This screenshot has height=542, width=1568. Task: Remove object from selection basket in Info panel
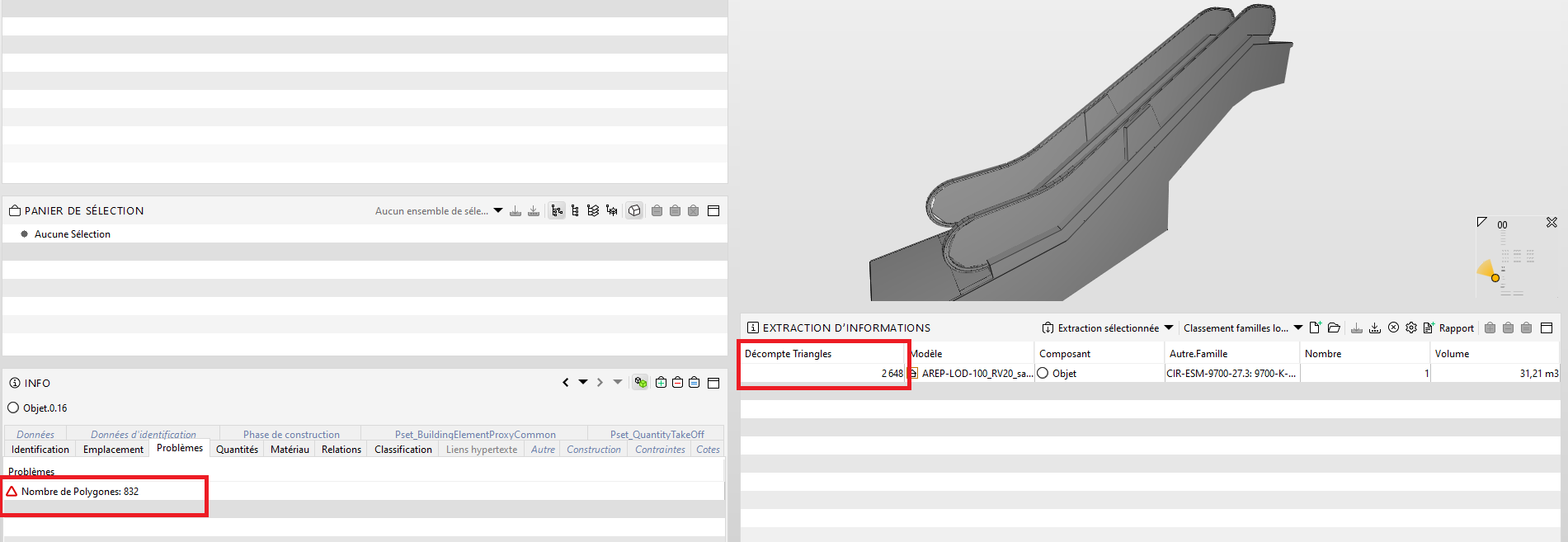pyautogui.click(x=677, y=383)
